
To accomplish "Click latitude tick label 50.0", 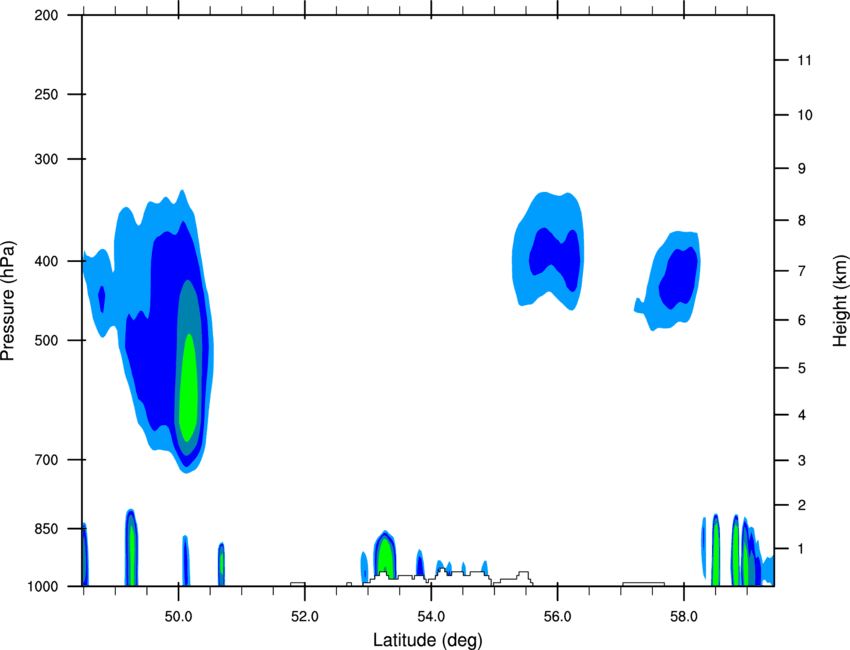I will coord(178,617).
